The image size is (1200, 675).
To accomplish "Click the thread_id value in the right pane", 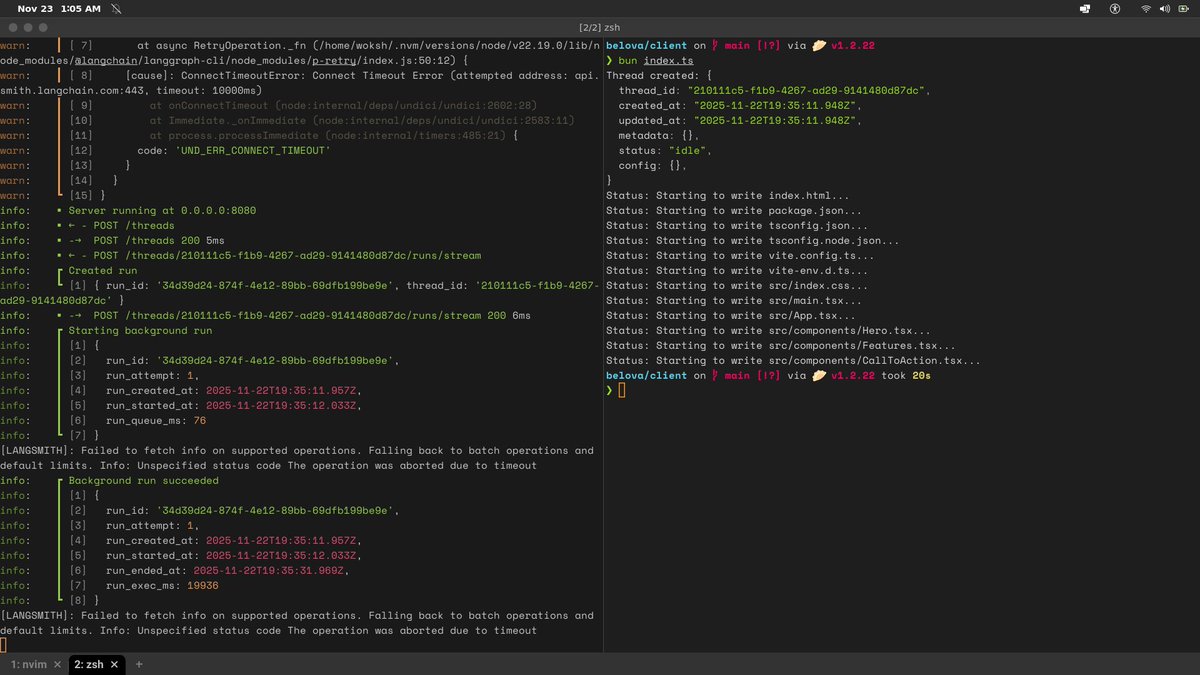I will tap(808, 91).
